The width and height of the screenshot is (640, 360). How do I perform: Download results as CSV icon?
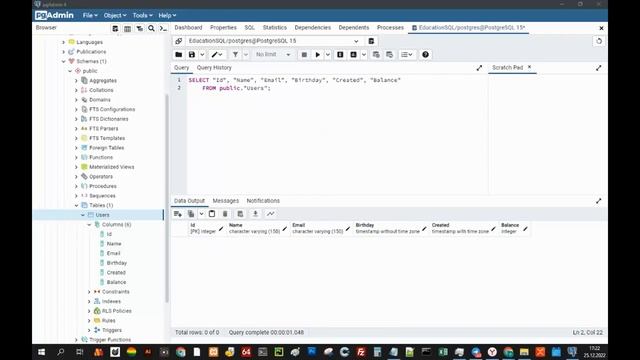[x=256, y=214]
